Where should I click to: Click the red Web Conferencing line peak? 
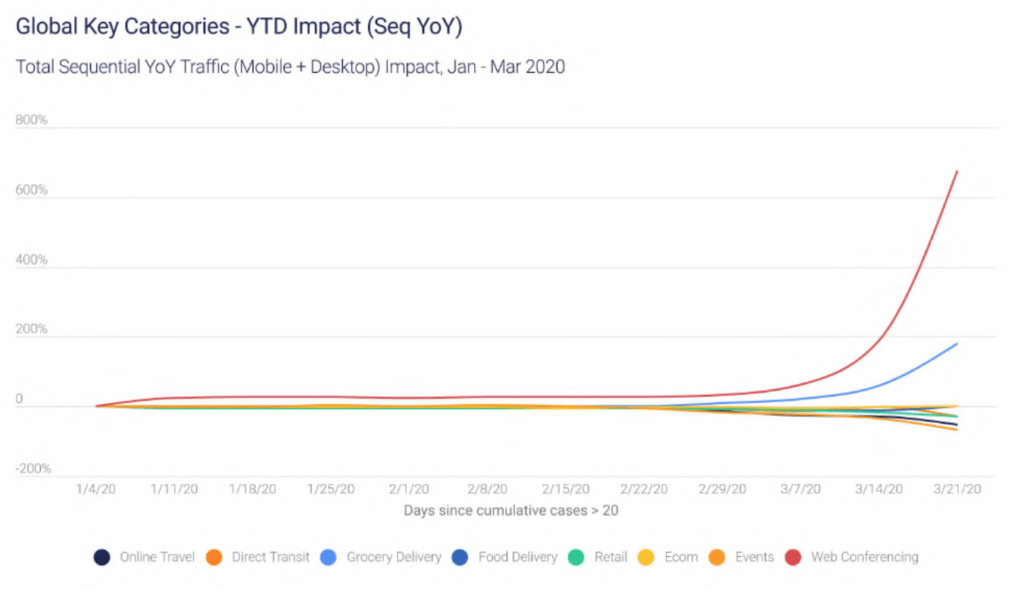(x=957, y=171)
